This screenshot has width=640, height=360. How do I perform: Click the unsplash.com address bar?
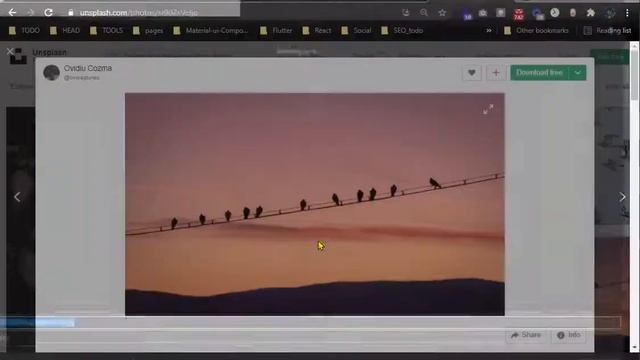[139, 13]
